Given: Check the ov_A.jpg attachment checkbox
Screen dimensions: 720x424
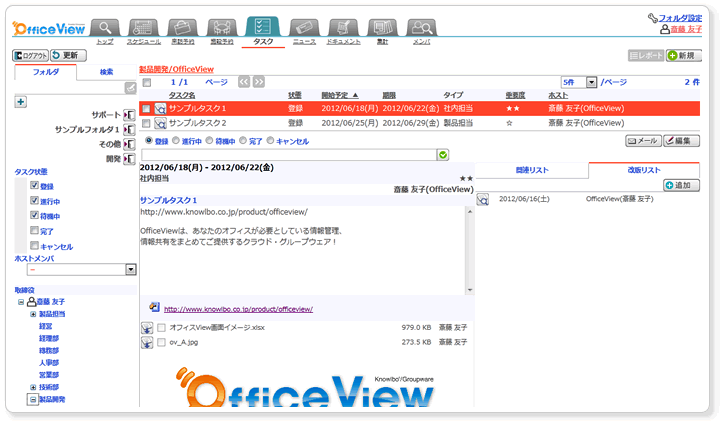Looking at the screenshot, I should click(161, 343).
